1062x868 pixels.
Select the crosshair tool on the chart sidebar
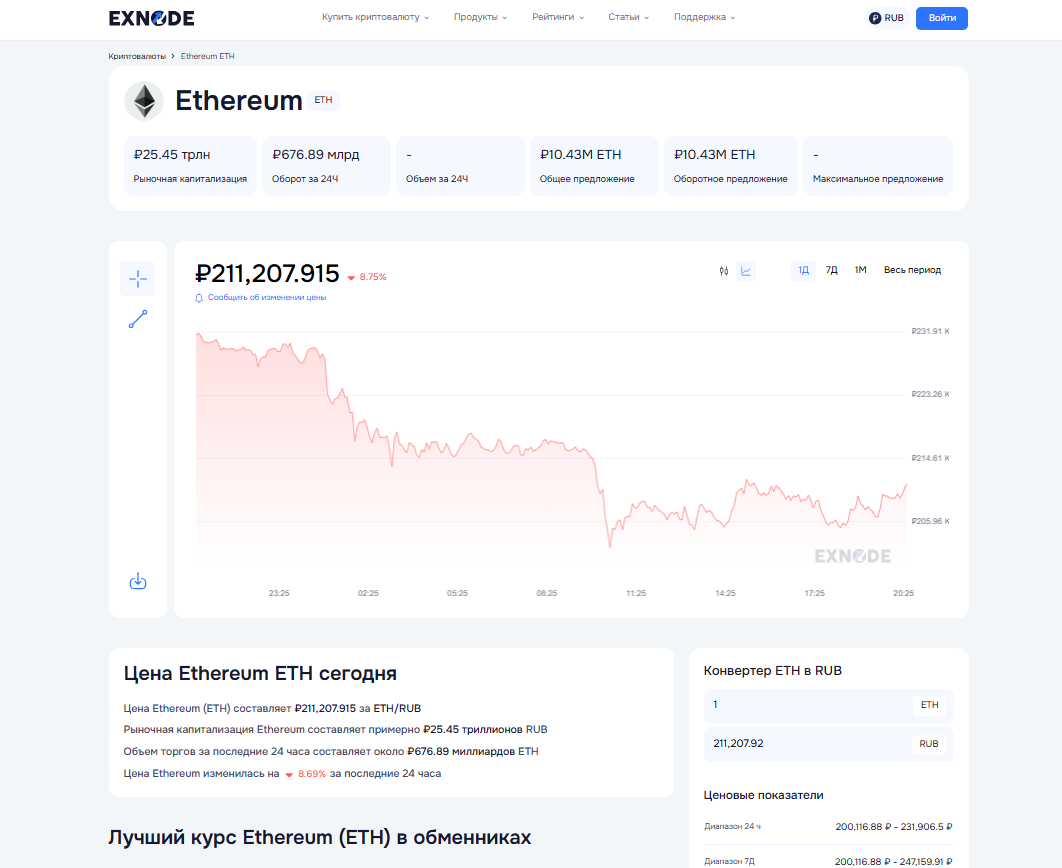138,278
